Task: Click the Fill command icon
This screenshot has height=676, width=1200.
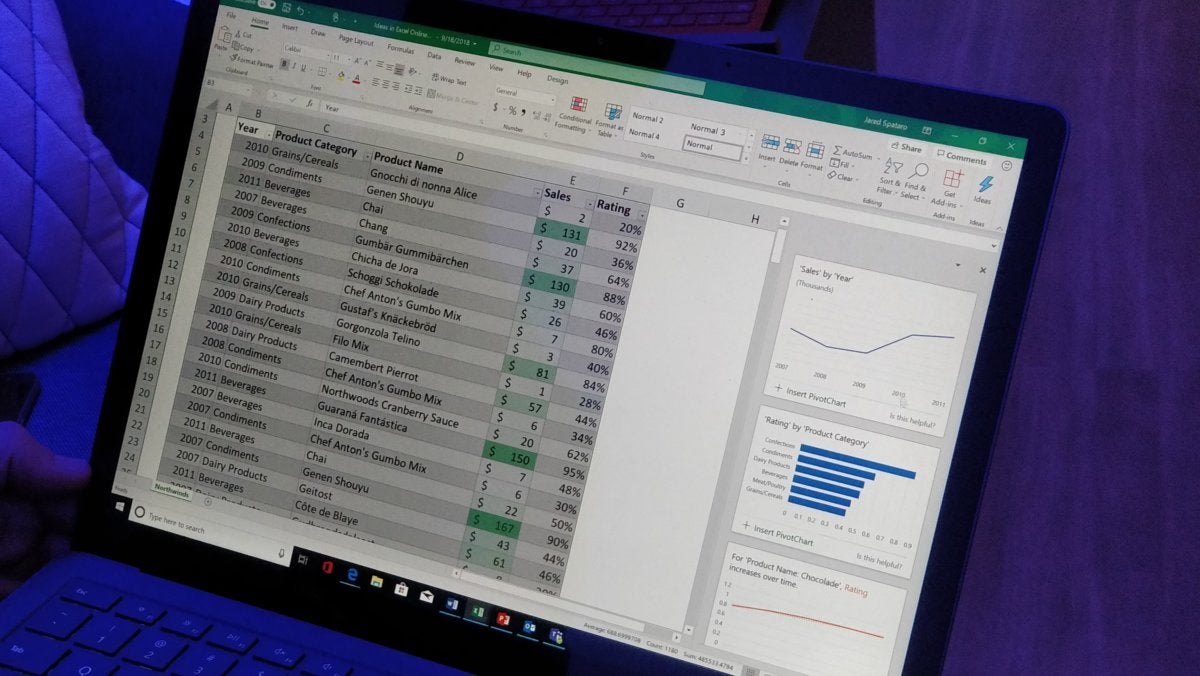Action: (x=835, y=162)
